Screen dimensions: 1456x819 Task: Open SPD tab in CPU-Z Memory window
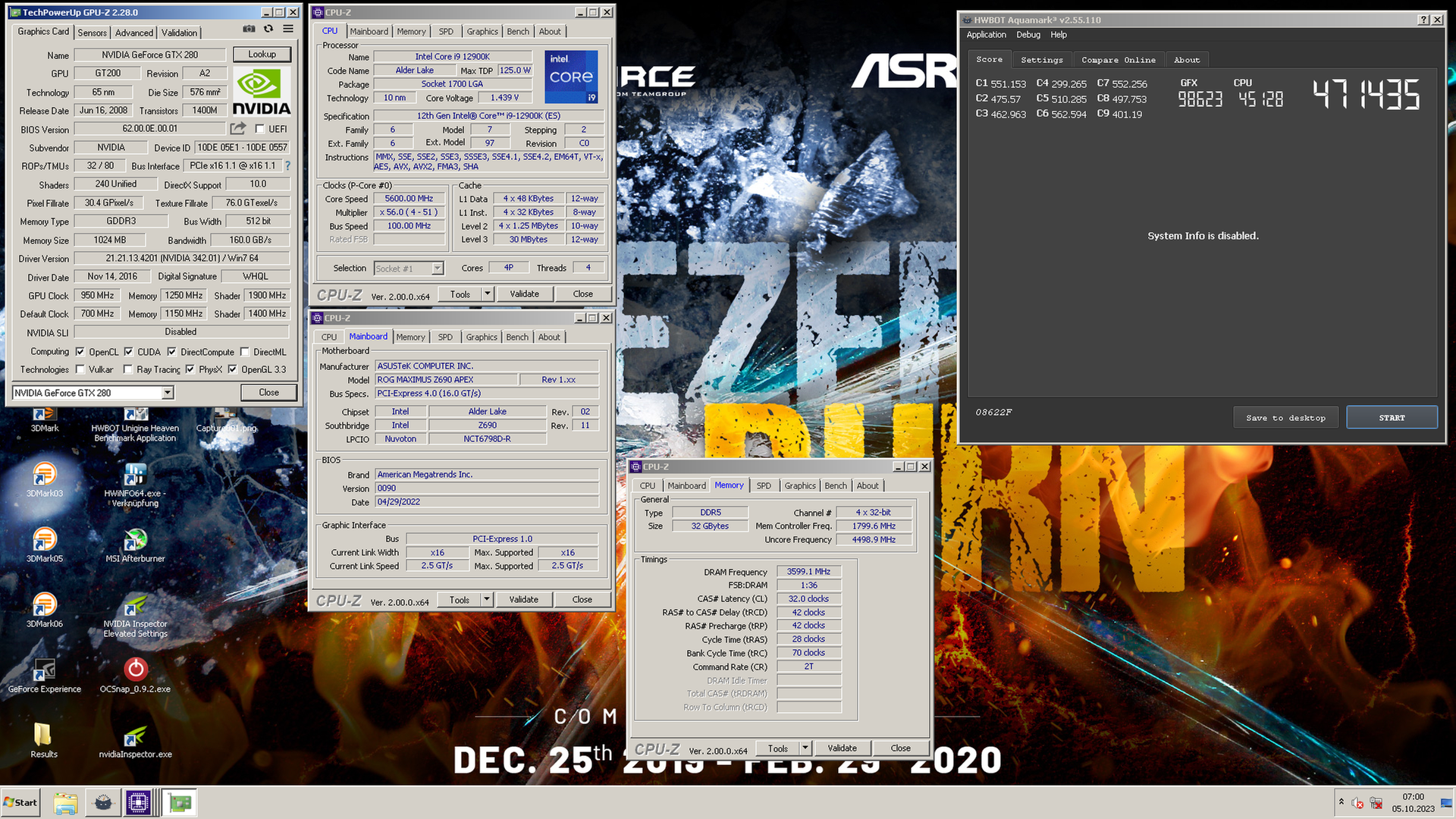click(x=764, y=485)
